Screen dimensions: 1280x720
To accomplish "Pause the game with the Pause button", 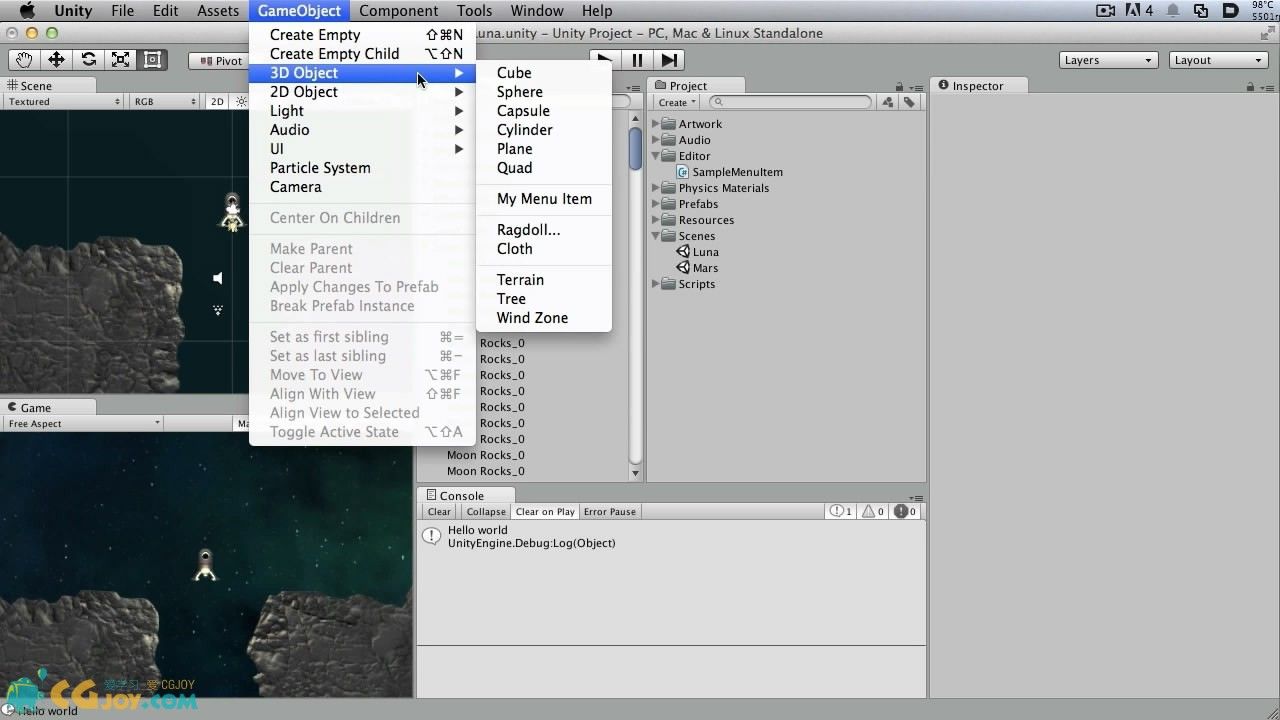I will (x=637, y=60).
